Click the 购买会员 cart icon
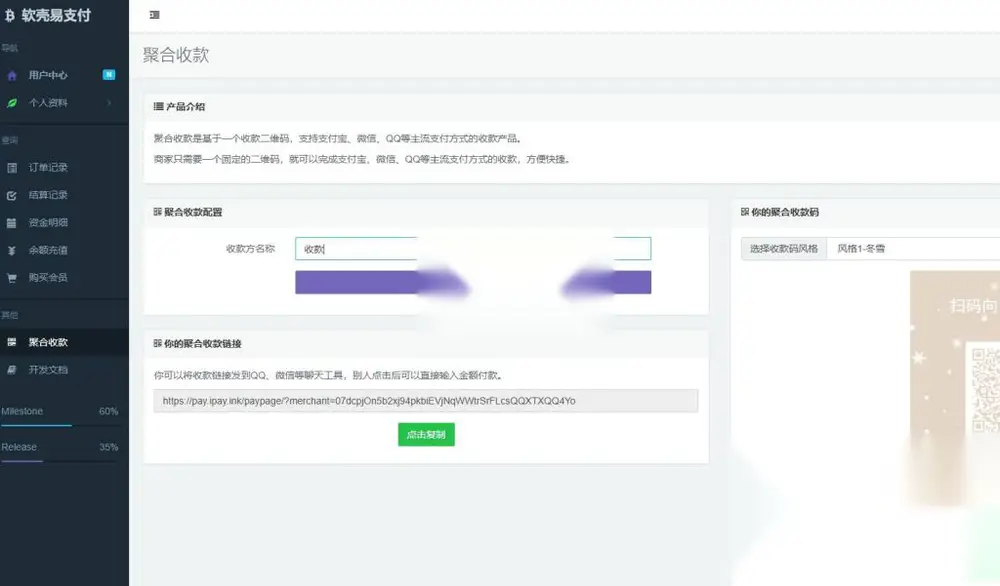1000x586 pixels. point(11,278)
